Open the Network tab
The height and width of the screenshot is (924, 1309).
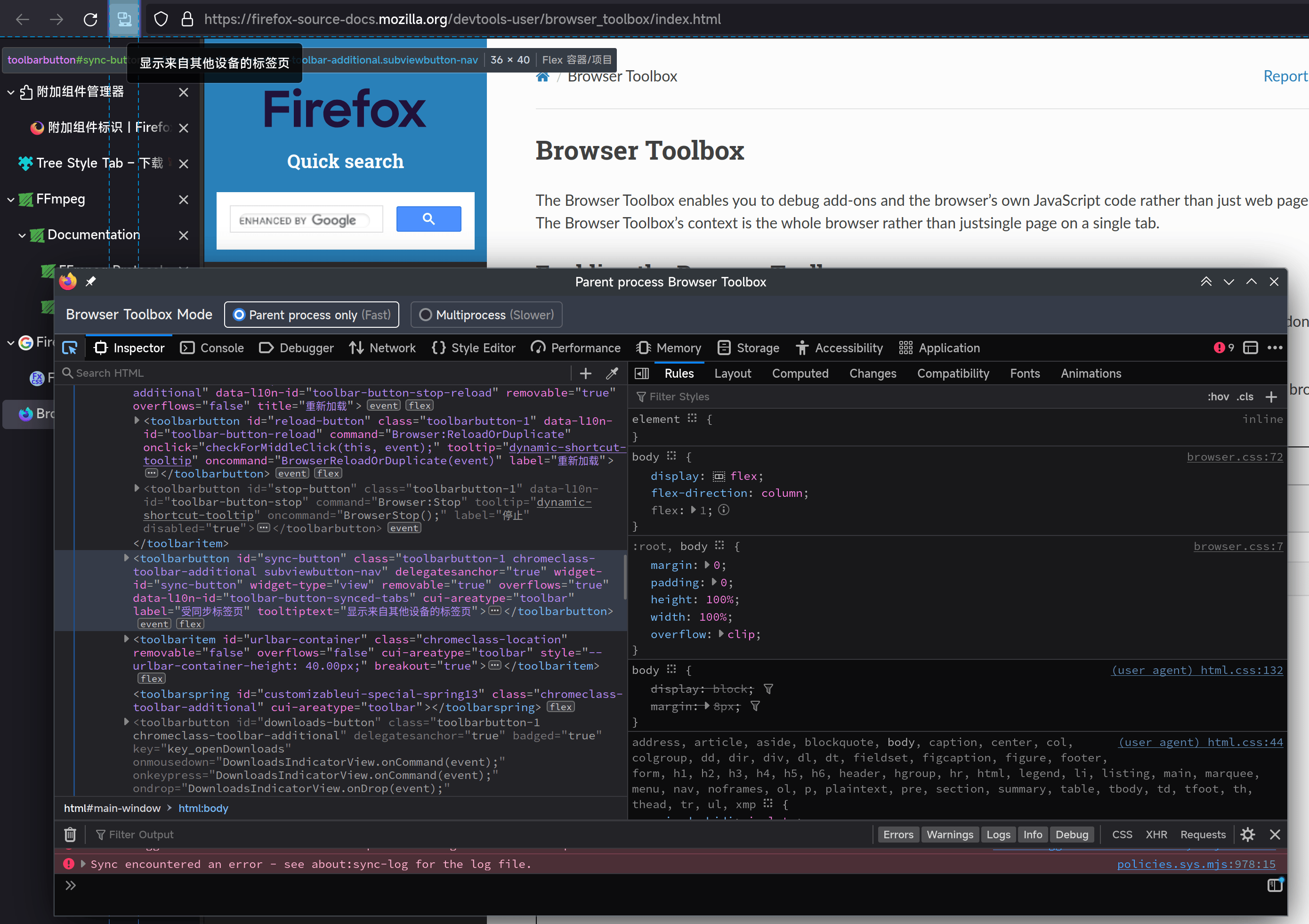click(382, 348)
